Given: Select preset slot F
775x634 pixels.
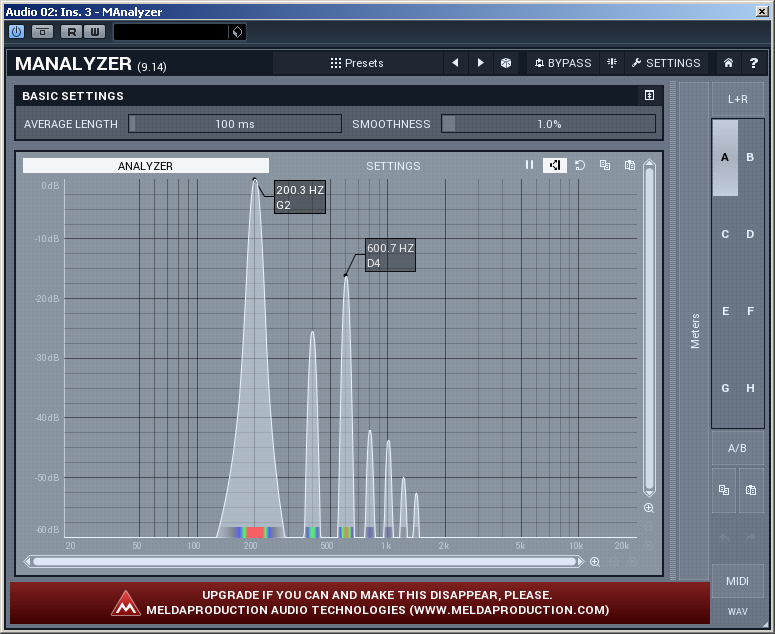Looking at the screenshot, I should point(750,311).
